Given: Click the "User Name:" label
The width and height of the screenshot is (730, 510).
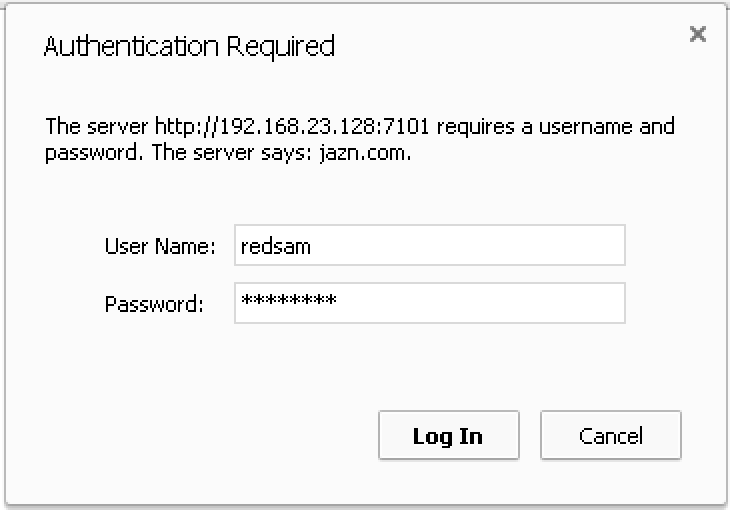Looking at the screenshot, I should 160,246.
